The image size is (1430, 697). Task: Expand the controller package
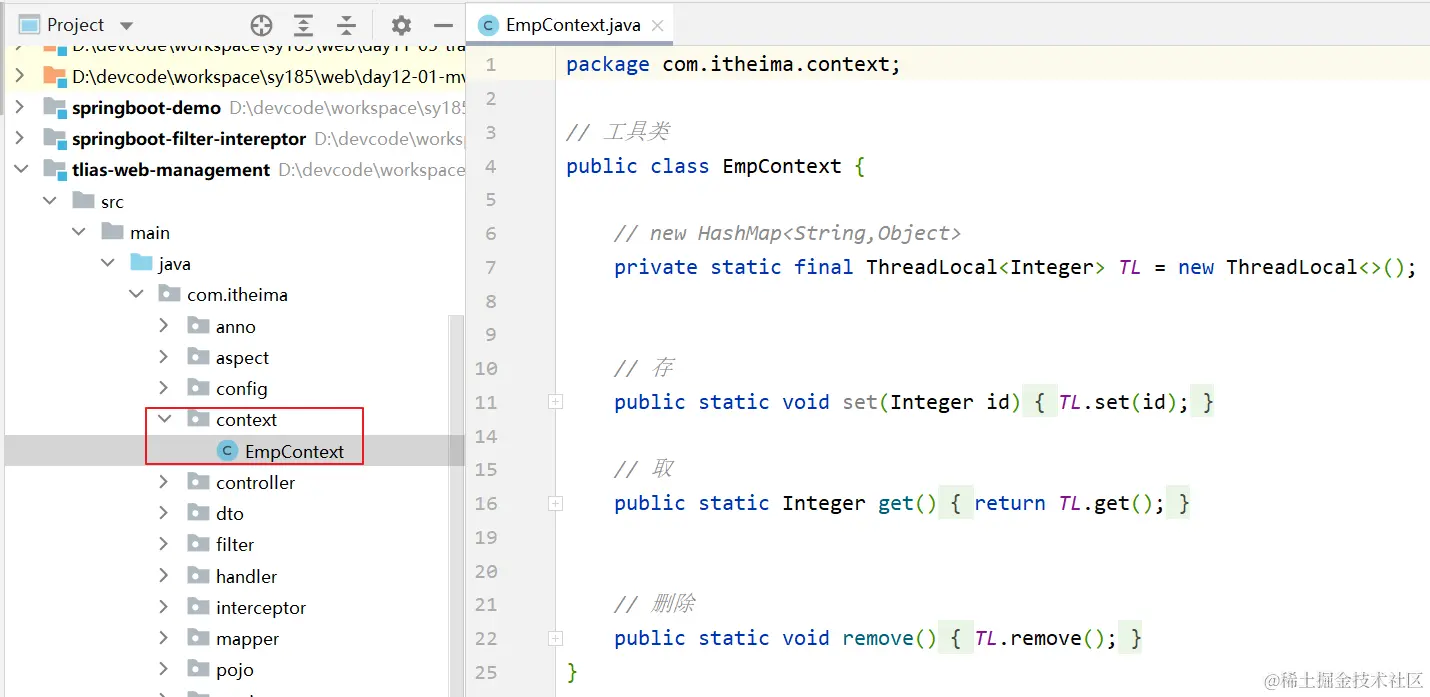164,482
